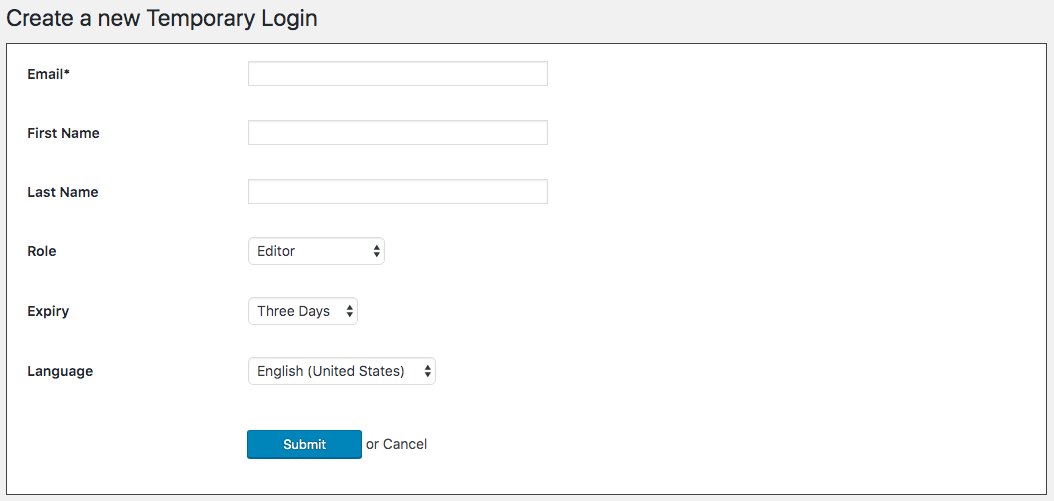1054x501 pixels.
Task: Click the First Name label
Action: tap(63, 133)
